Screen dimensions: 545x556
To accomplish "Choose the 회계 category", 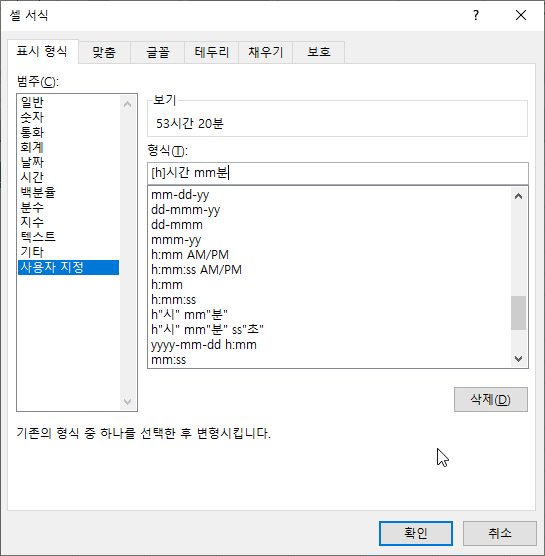I will pos(68,147).
